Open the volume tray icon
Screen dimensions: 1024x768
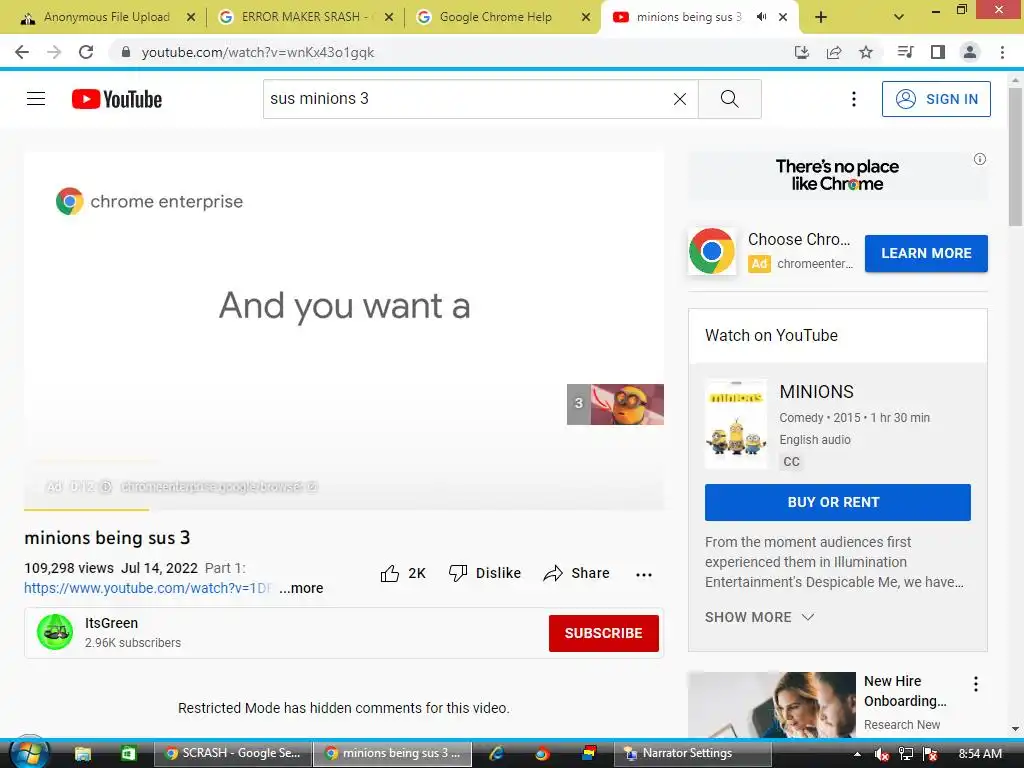tap(882, 754)
